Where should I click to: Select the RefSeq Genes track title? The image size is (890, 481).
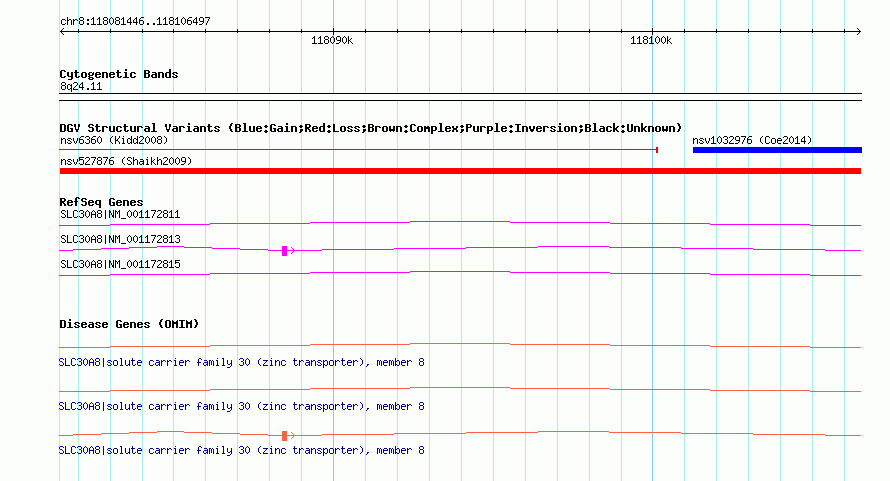(101, 202)
